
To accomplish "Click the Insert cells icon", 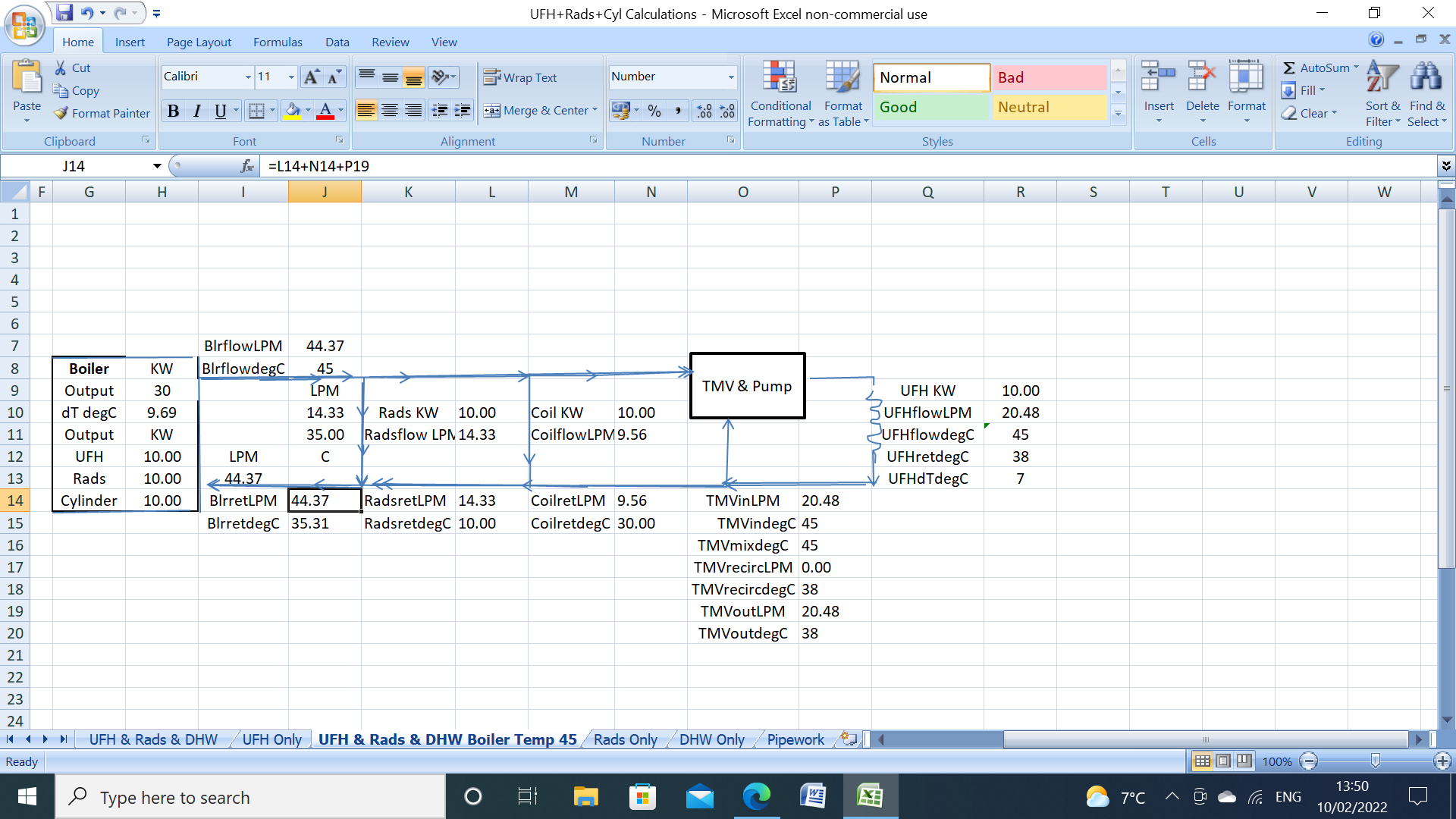I will pyautogui.click(x=1158, y=77).
